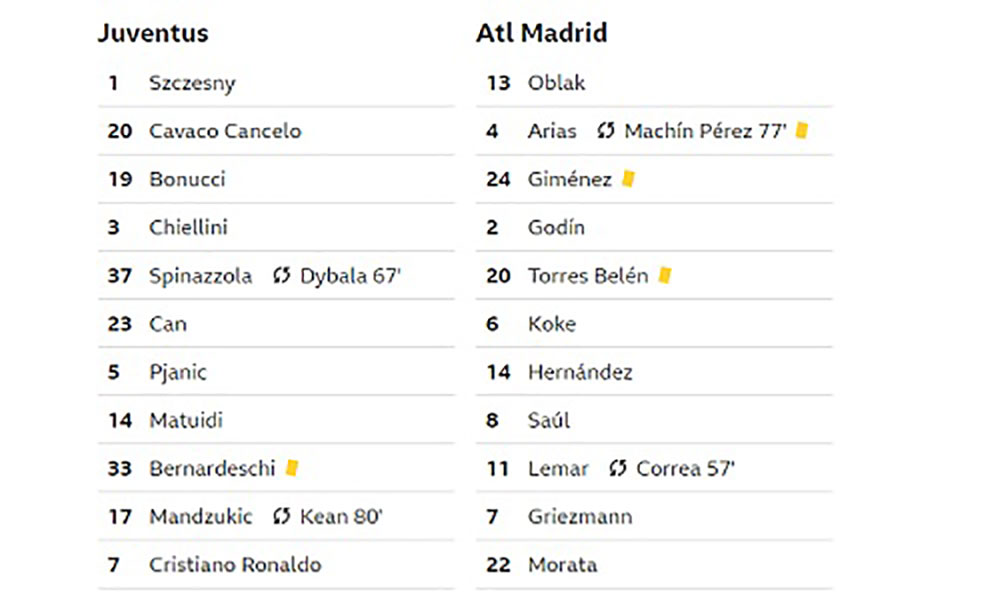Click Oblak's name in Atl Madrid lineup
The image size is (1000, 602).
tap(556, 83)
